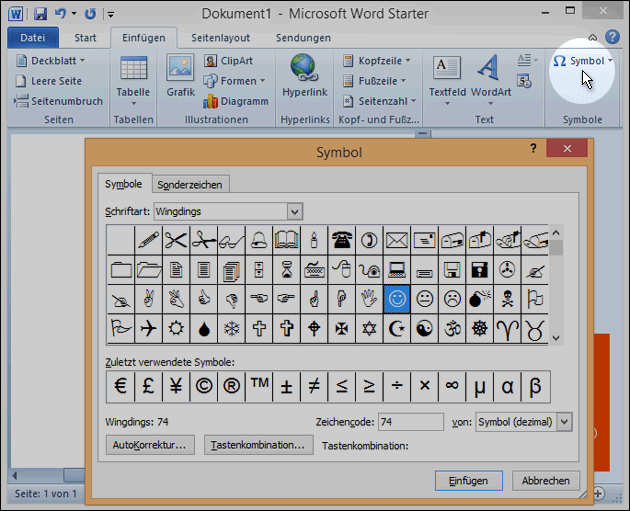The height and width of the screenshot is (511, 630).
Task: Open the ClipArt pane
Action: [x=228, y=61]
